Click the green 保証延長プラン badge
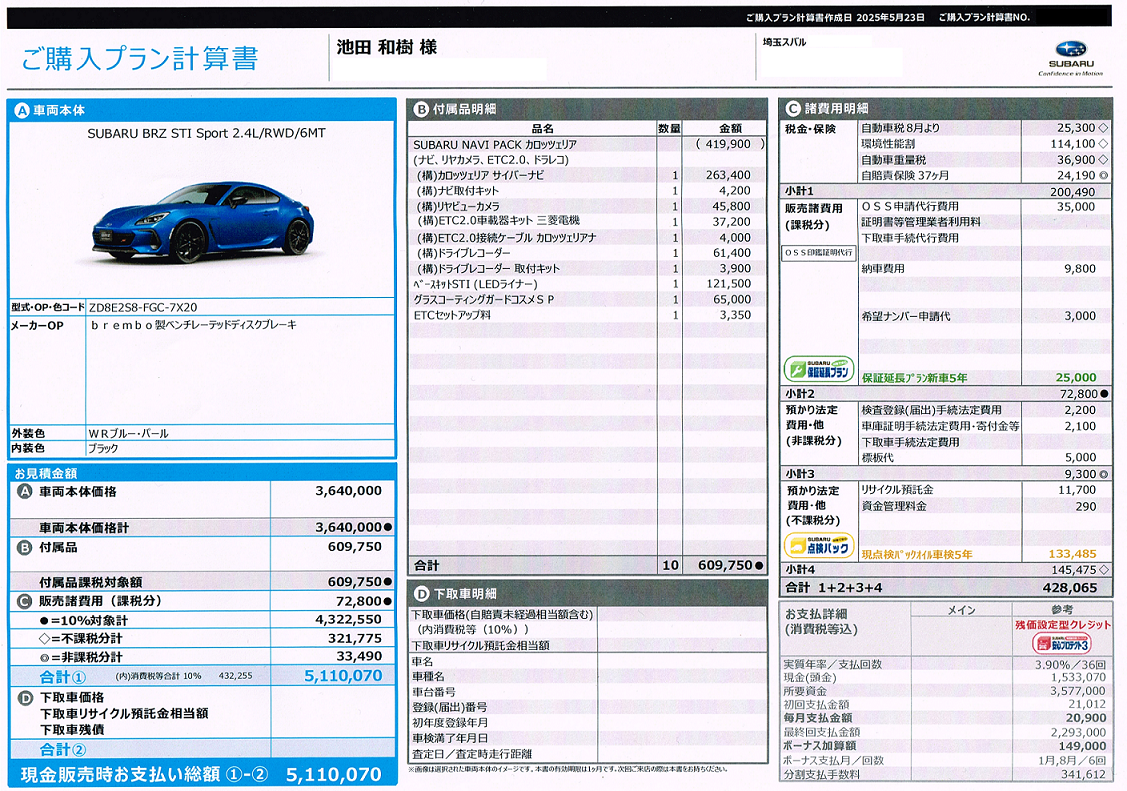The height and width of the screenshot is (791, 1127). 819,369
